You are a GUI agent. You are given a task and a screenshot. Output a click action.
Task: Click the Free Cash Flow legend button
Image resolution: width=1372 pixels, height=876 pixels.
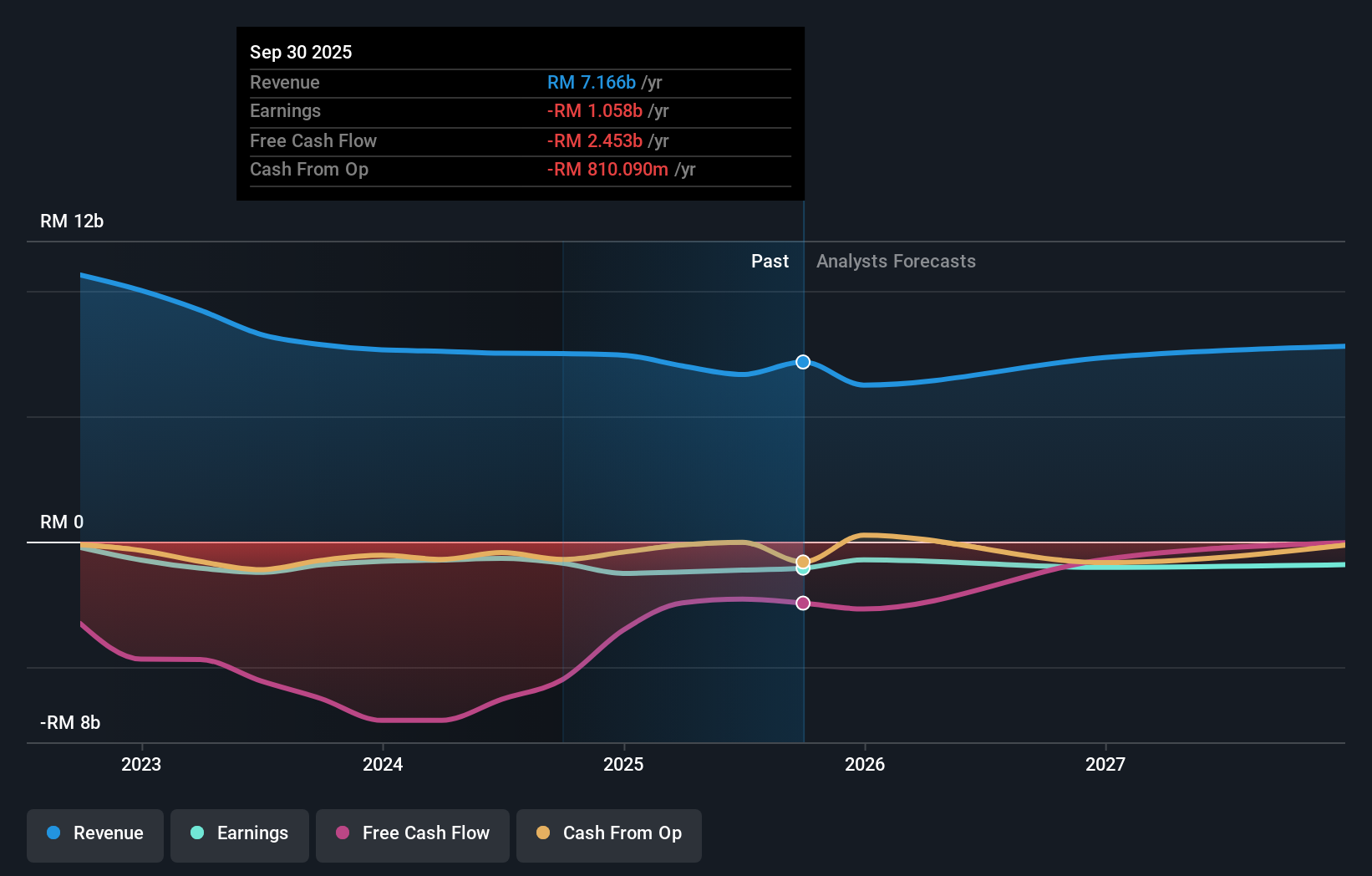pos(413,834)
